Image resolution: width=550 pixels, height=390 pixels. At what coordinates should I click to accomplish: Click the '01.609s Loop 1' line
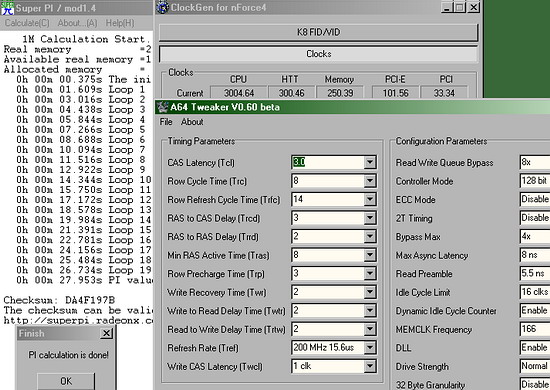(x=80, y=89)
